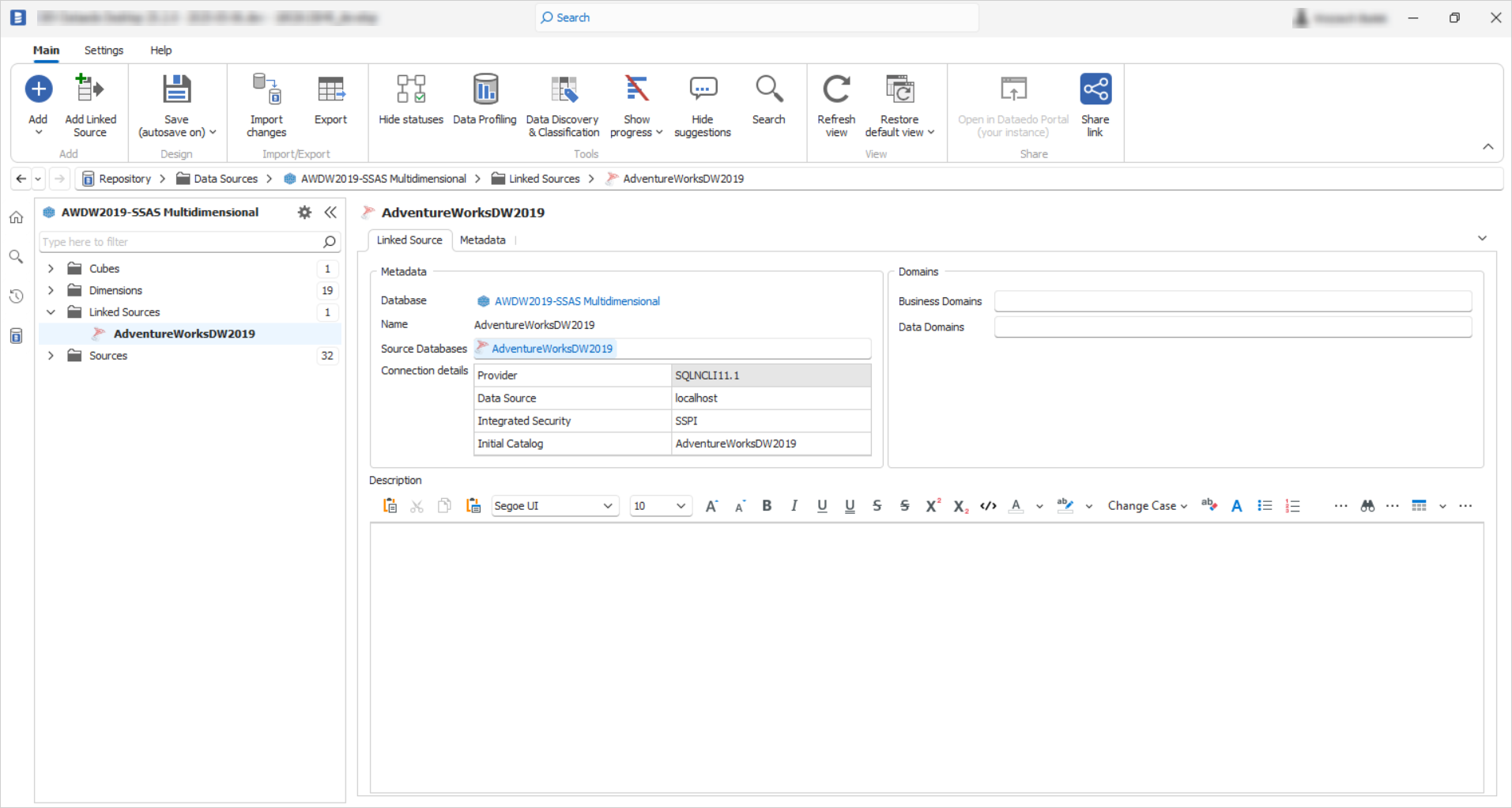
Task: Expand the Cubes folder
Action: pos(51,269)
